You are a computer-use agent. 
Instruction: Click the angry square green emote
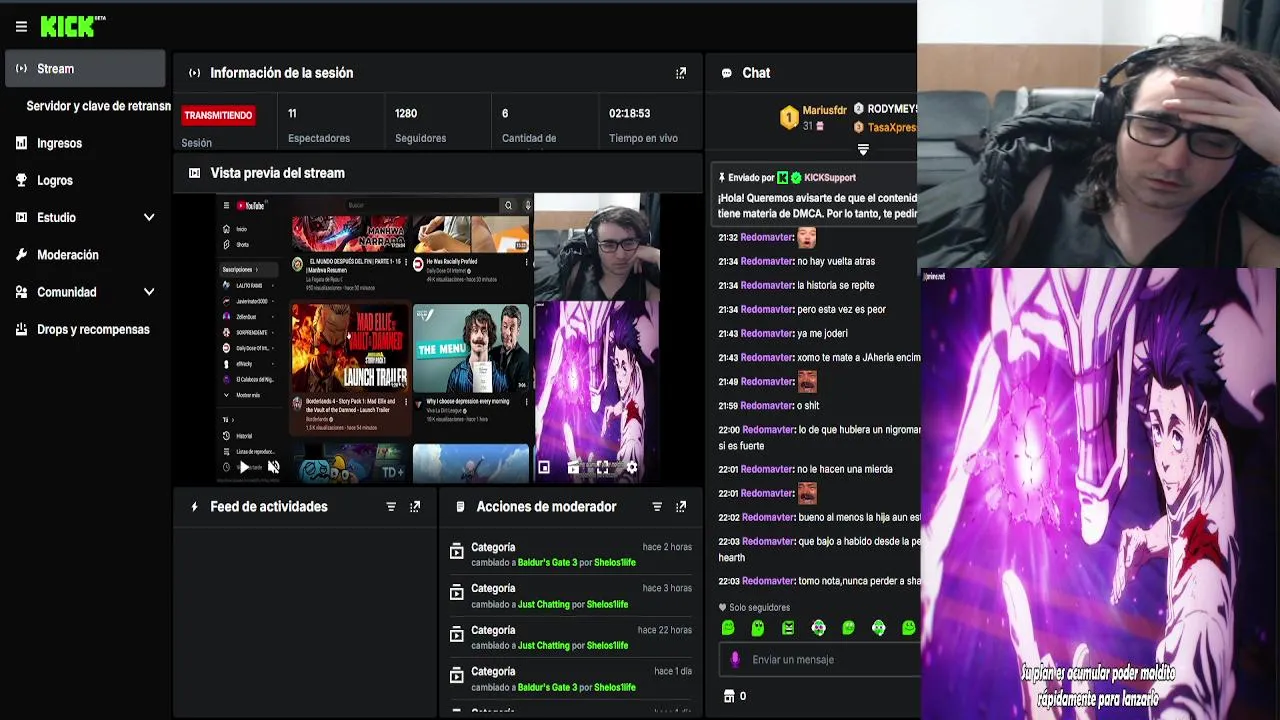tap(788, 628)
